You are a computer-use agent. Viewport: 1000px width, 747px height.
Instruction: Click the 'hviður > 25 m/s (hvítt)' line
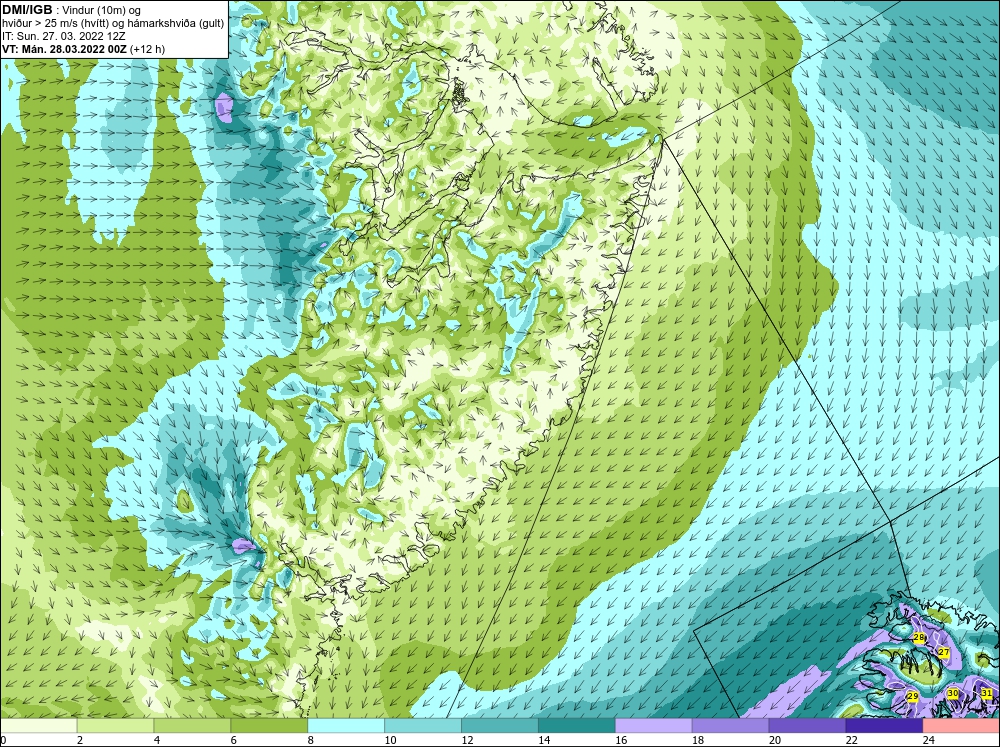[x=113, y=24]
